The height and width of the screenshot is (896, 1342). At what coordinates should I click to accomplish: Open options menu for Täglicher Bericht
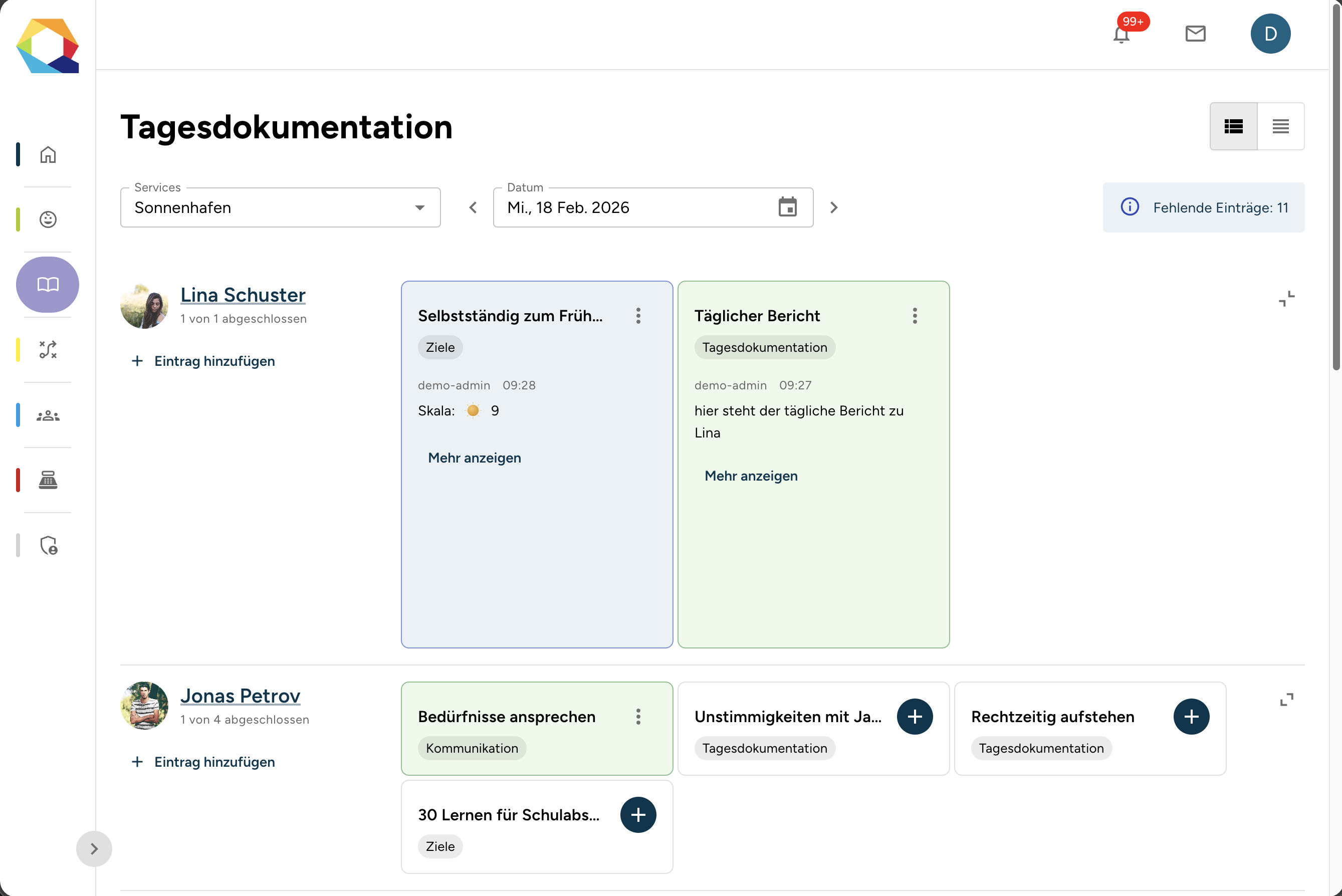click(915, 316)
